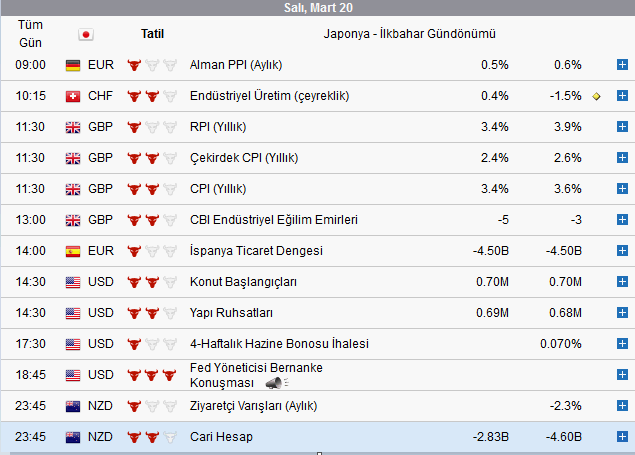This screenshot has width=635, height=455.
Task: Click the US flag on the Konut Başlangıçları row
Action: click(x=73, y=282)
